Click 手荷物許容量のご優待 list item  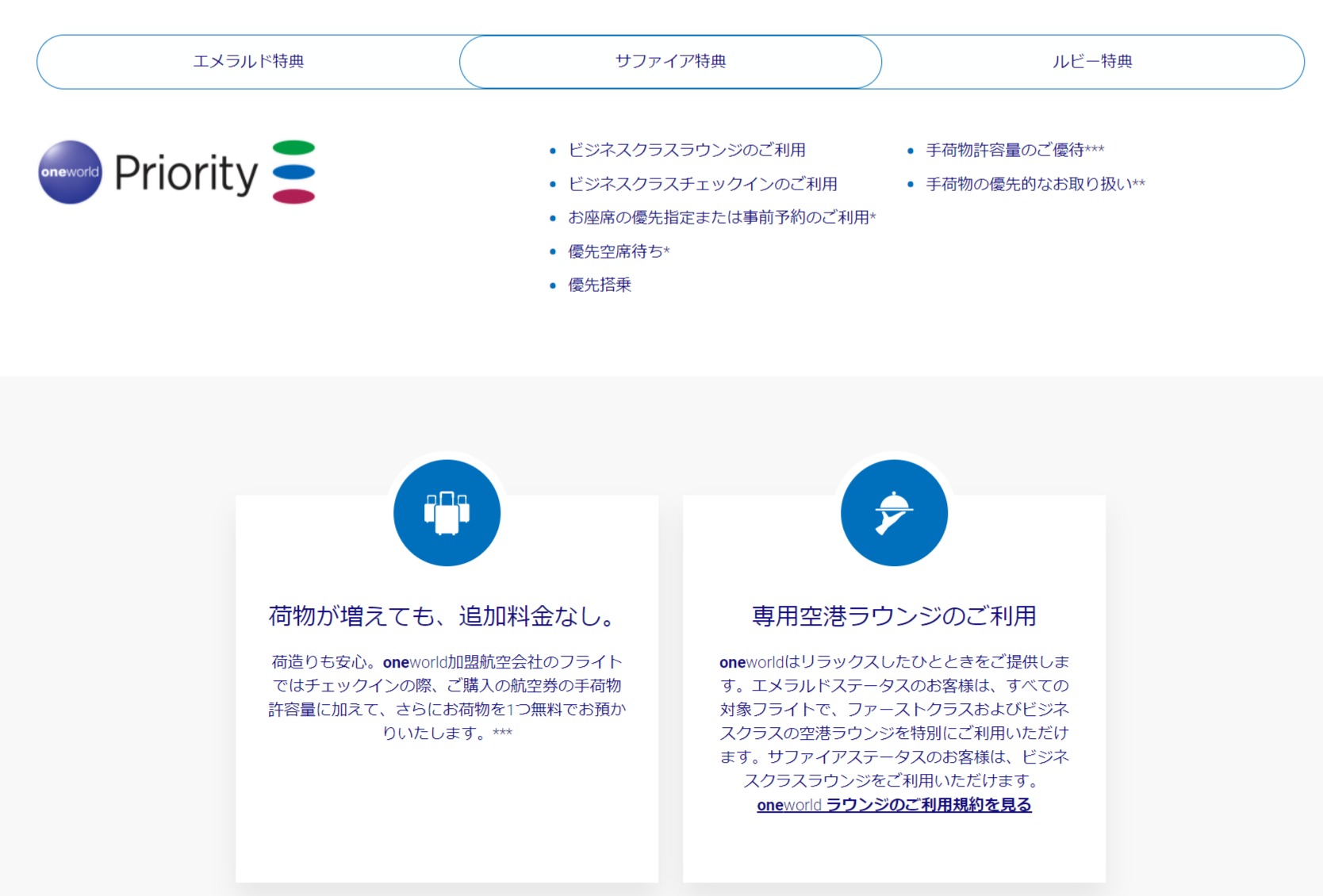[x=1015, y=150]
